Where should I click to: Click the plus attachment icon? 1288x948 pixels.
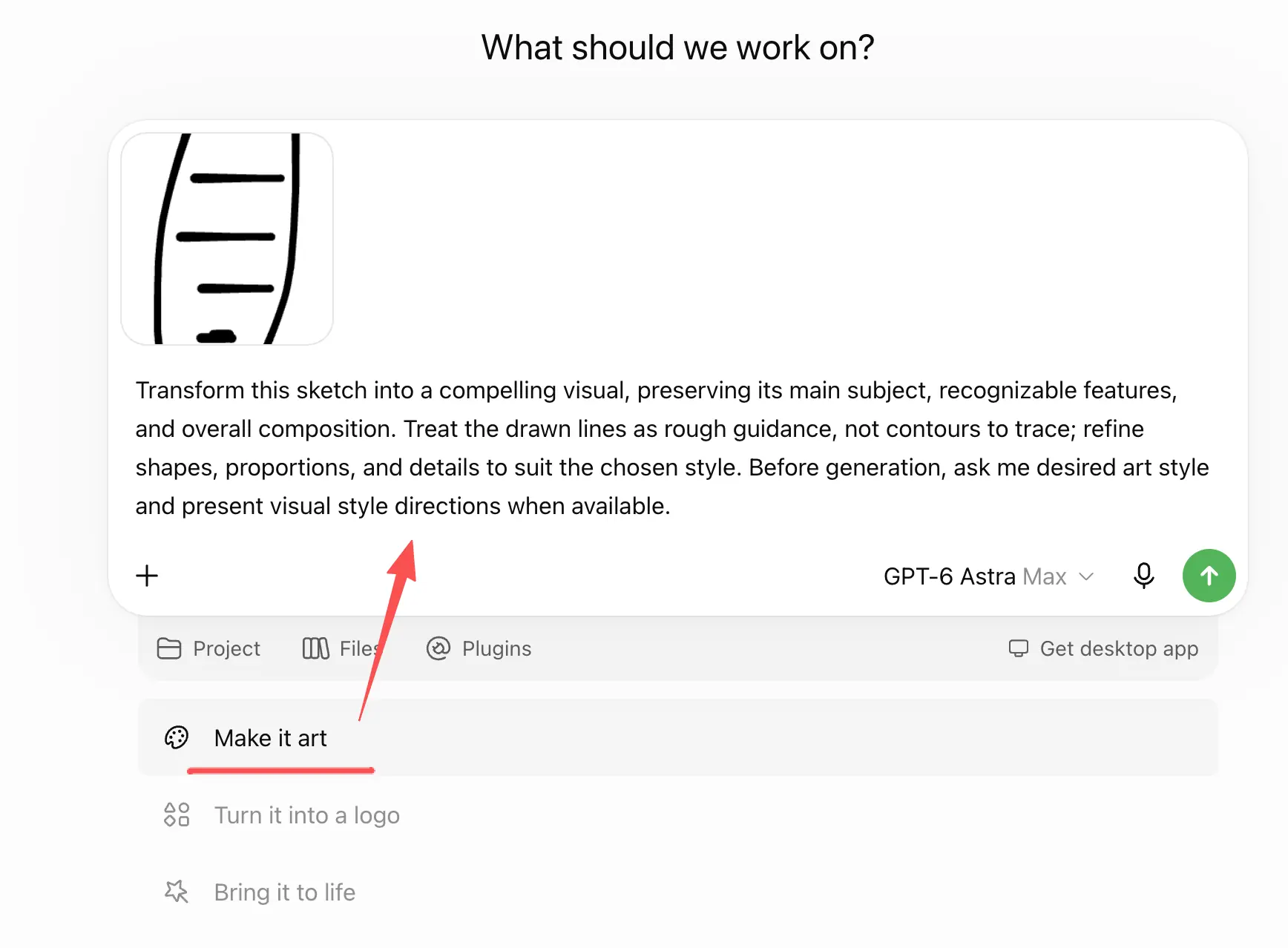(147, 576)
